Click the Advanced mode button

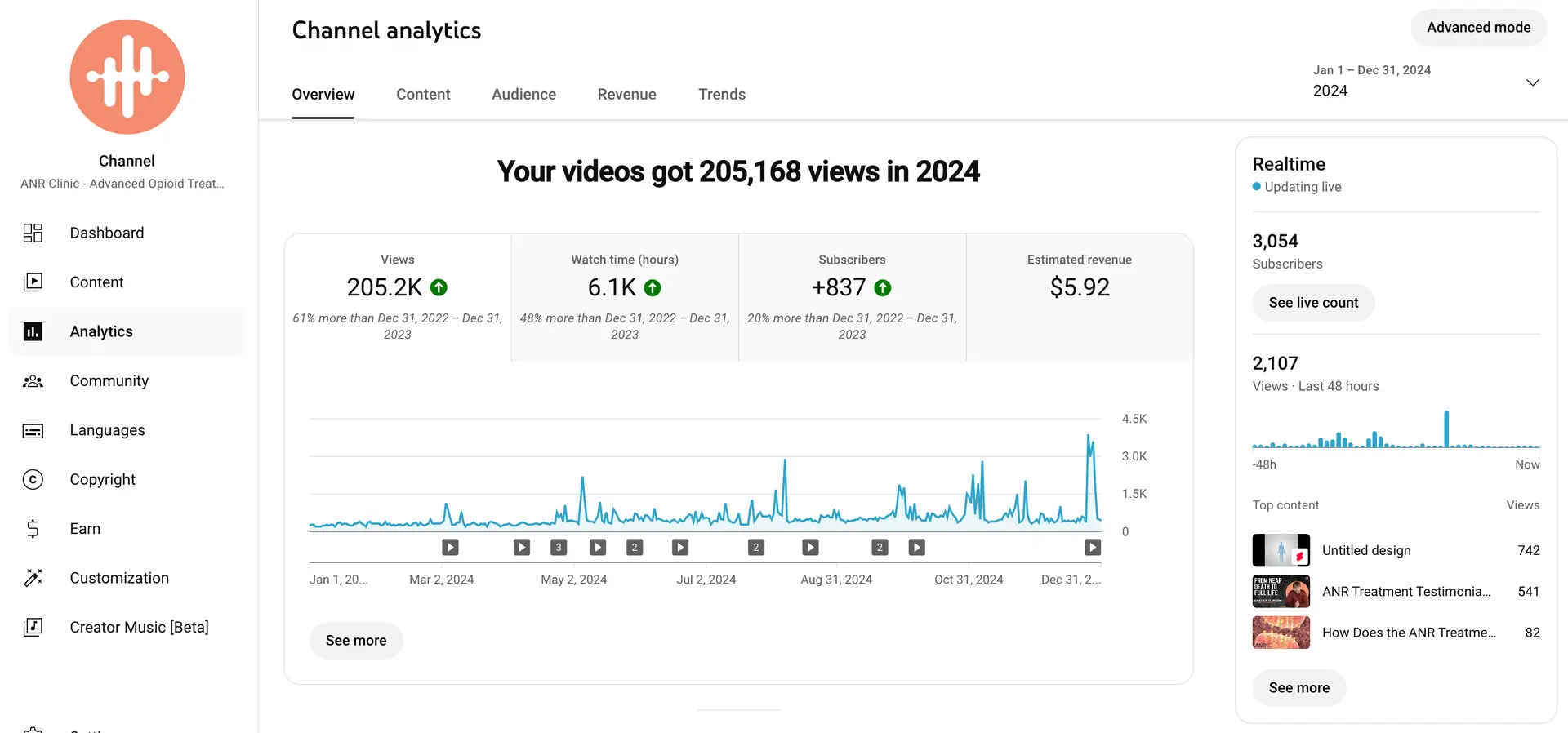point(1478,28)
